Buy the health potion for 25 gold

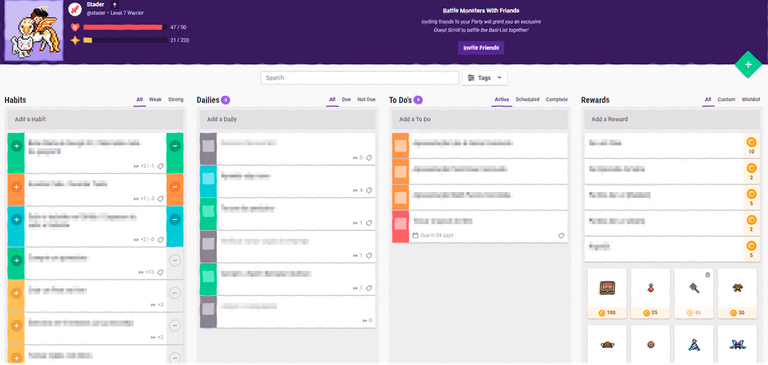pyautogui.click(x=650, y=292)
